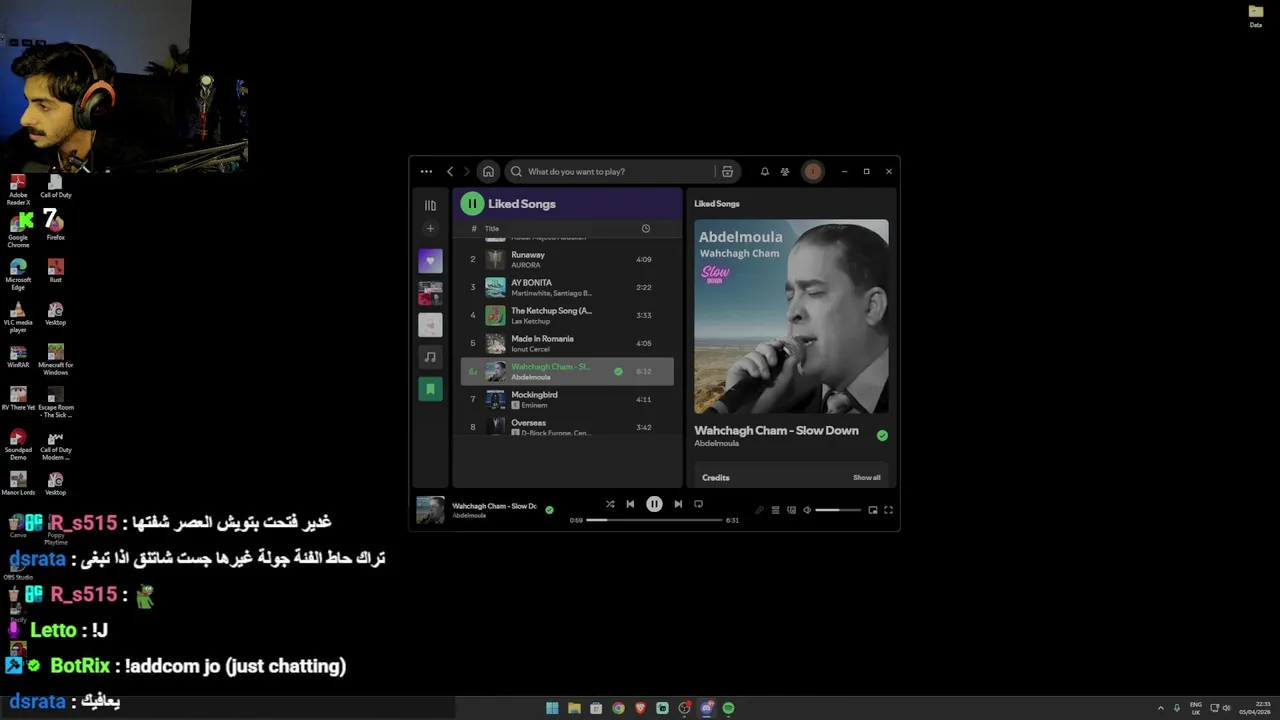Open Friend Activity icon in top bar
Image resolution: width=1280 pixels, height=720 pixels.
(x=785, y=172)
